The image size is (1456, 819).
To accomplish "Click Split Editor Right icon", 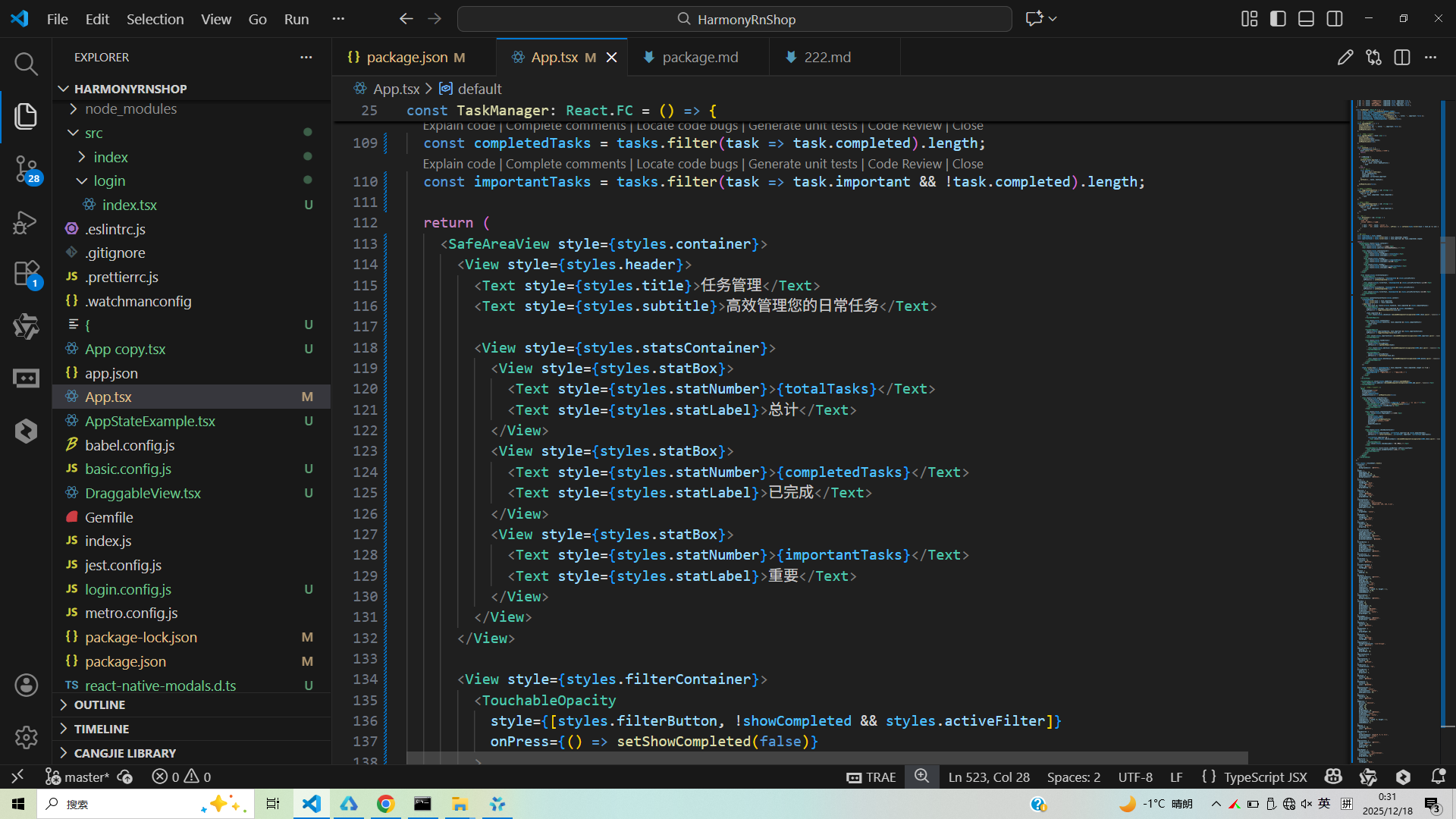I will pyautogui.click(x=1401, y=58).
